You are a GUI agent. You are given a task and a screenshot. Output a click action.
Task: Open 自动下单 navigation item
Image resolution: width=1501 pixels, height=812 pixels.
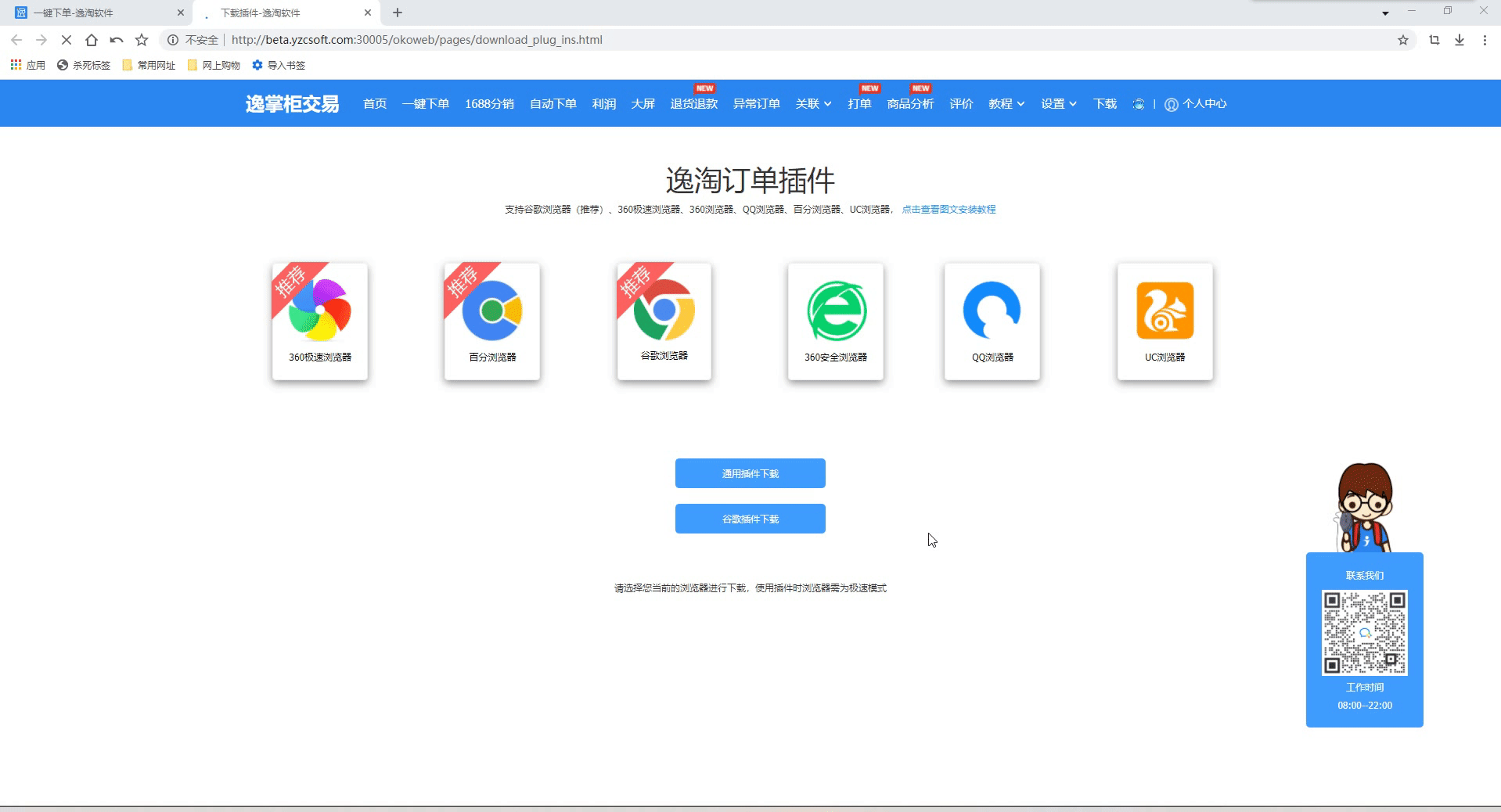tap(553, 104)
